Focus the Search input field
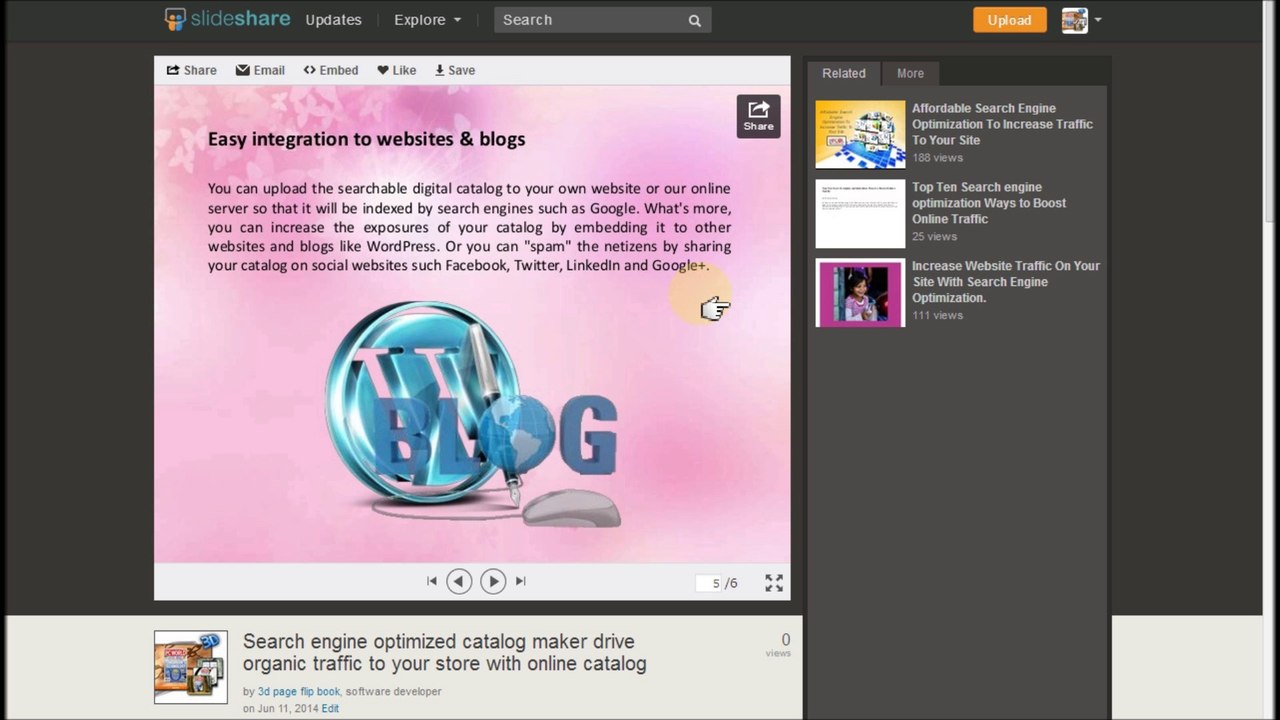Viewport: 1280px width, 720px height. click(590, 20)
